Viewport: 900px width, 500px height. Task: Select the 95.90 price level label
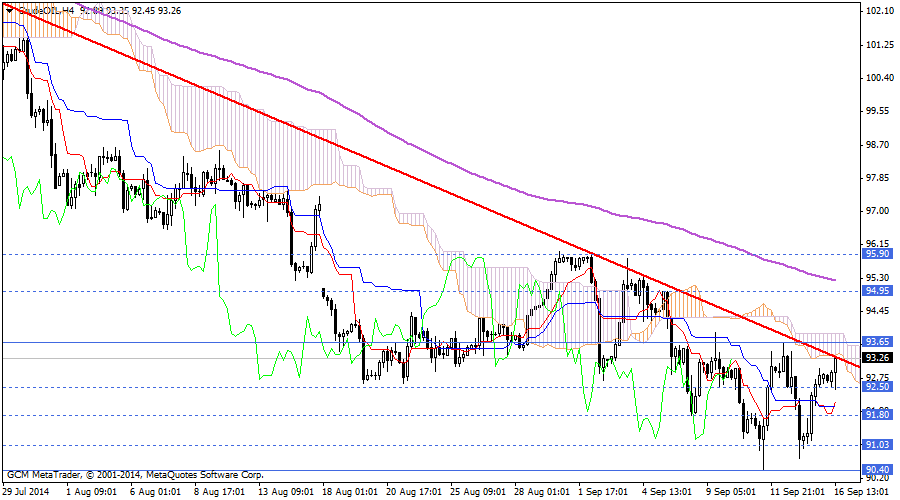tap(877, 255)
